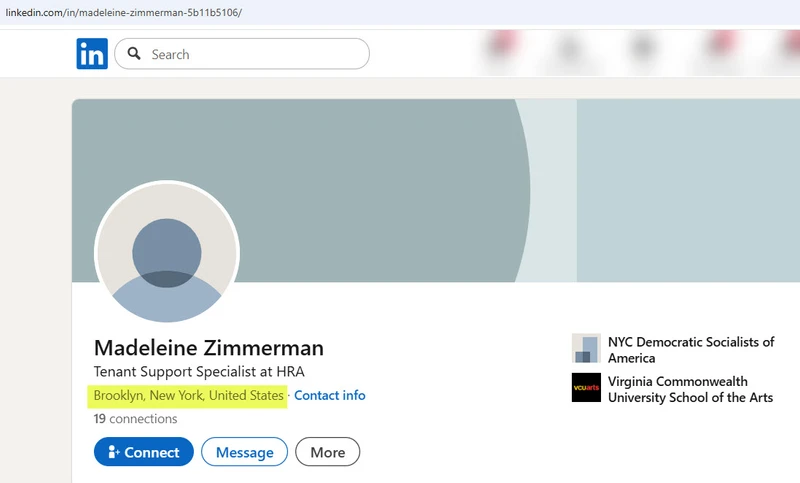Click the Tenant Support Specialist headline

click(x=198, y=372)
